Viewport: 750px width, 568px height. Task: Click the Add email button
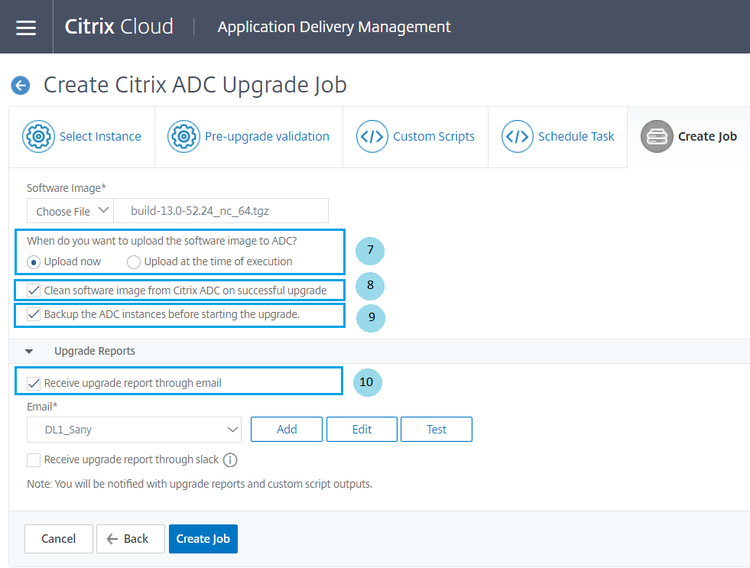[287, 429]
